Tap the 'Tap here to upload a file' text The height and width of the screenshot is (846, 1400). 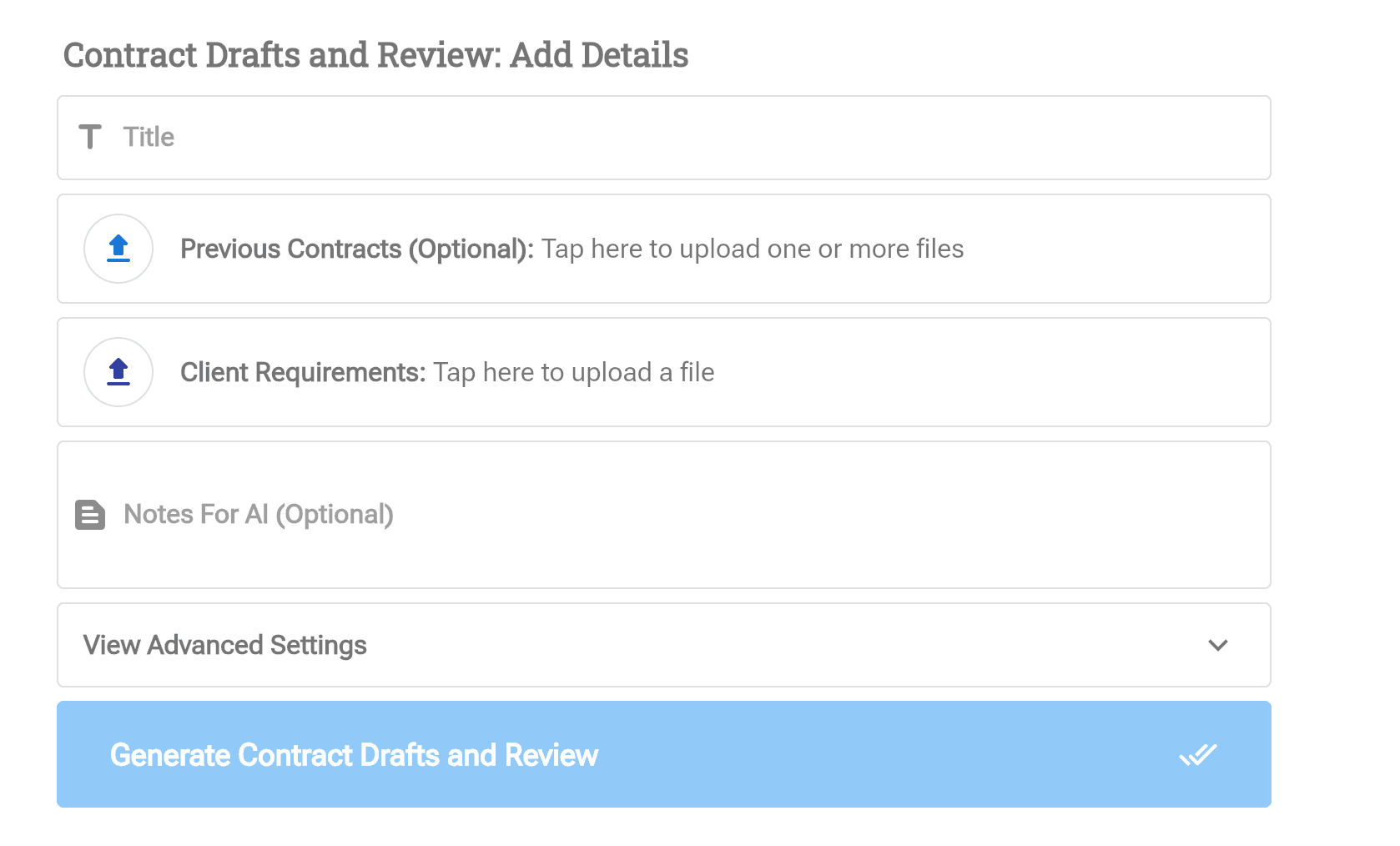point(574,373)
